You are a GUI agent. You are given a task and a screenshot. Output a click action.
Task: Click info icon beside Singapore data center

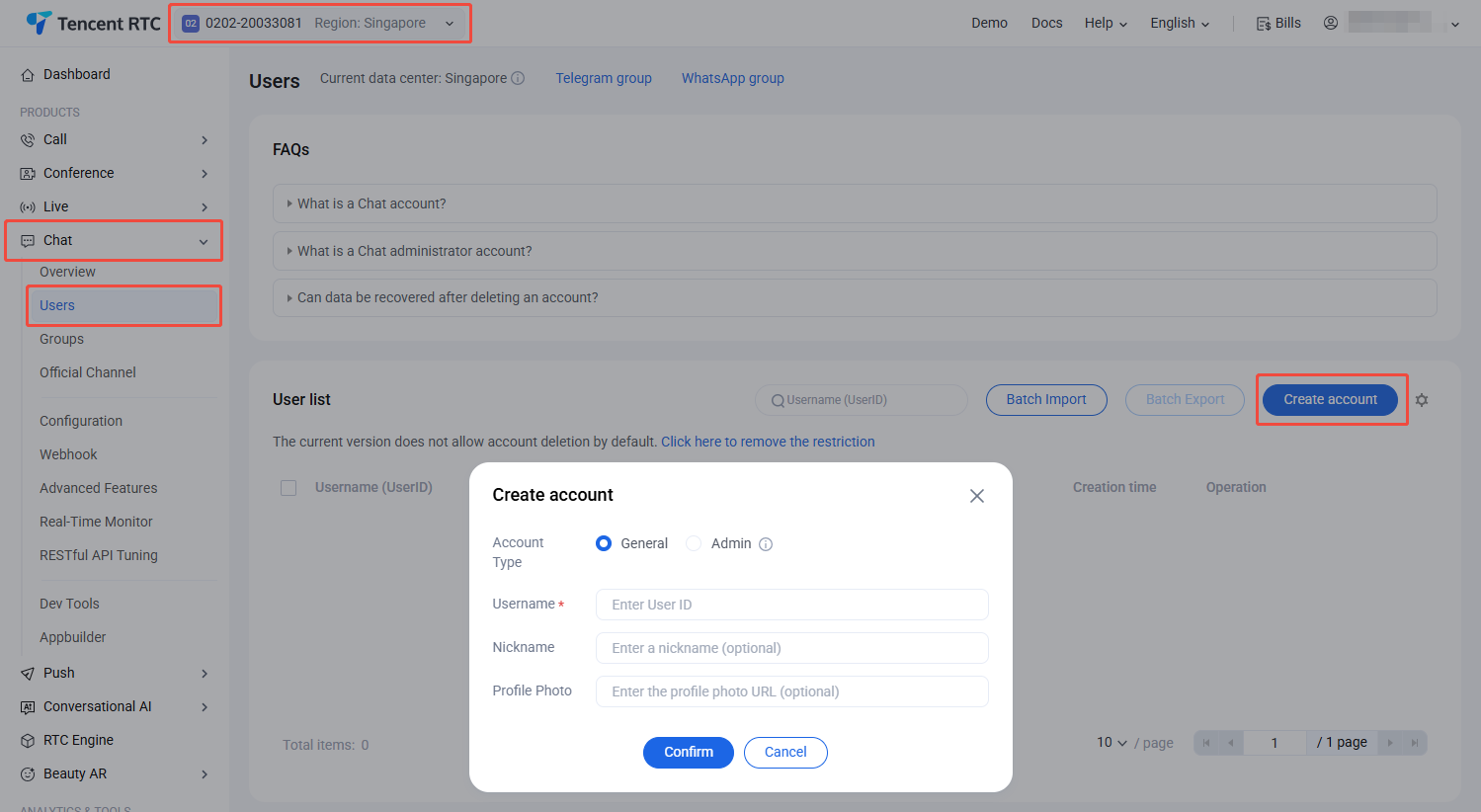pyautogui.click(x=518, y=78)
